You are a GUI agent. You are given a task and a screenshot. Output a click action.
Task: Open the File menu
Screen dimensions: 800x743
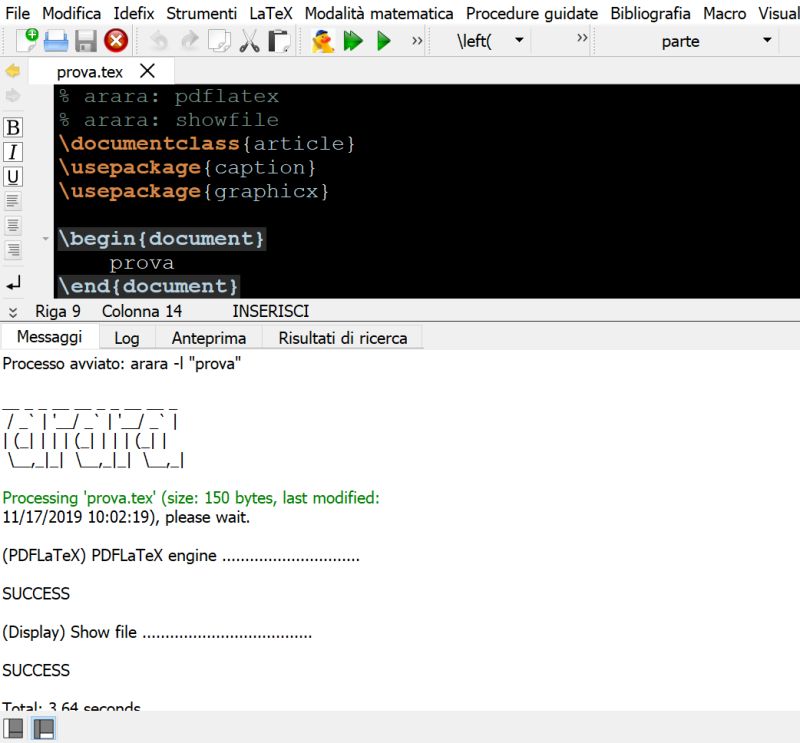[17, 13]
